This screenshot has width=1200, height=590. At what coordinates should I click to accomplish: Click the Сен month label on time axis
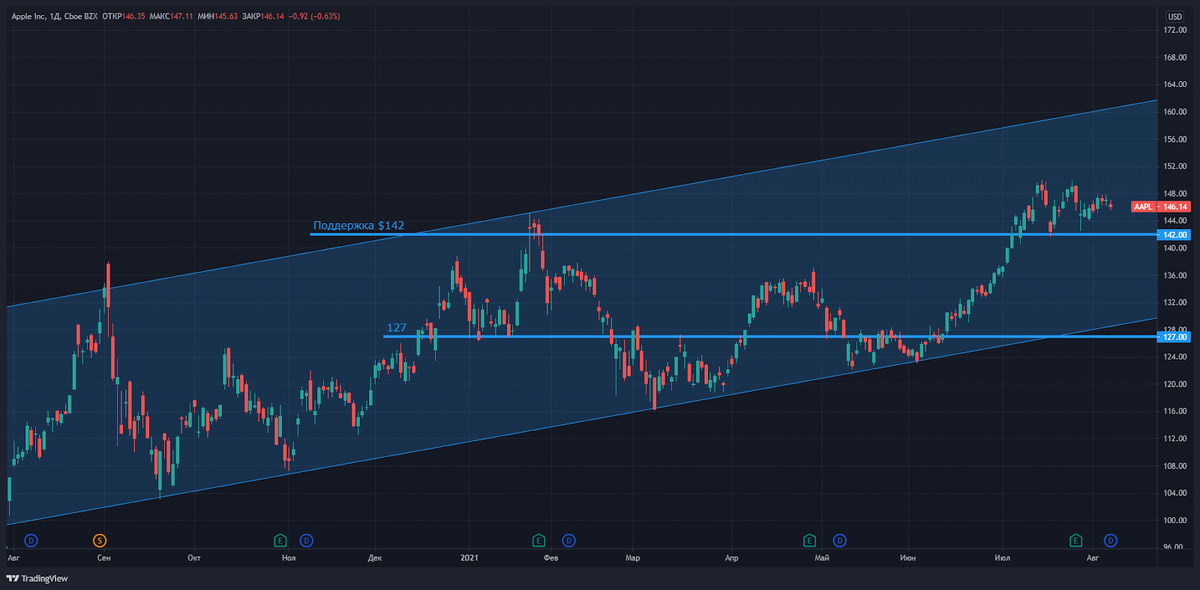(x=105, y=559)
